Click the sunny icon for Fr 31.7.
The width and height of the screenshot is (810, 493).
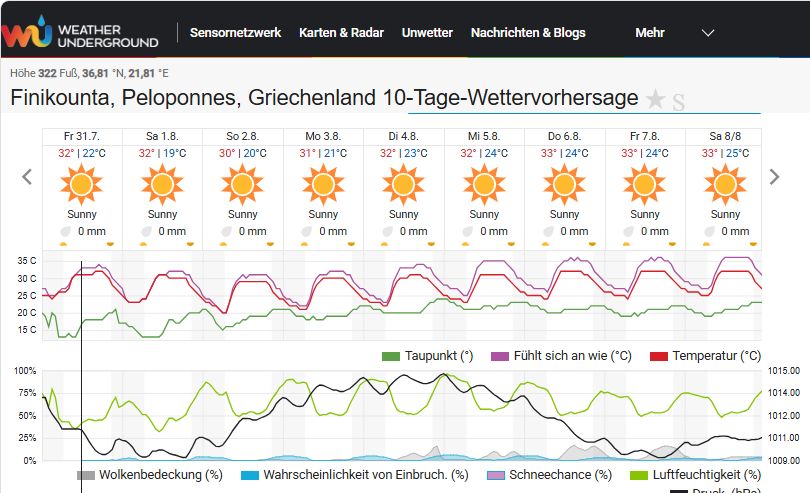coord(82,184)
